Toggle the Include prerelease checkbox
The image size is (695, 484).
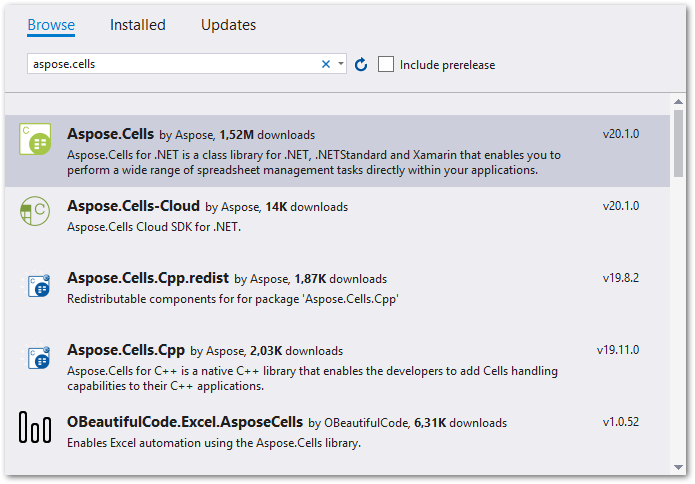pyautogui.click(x=386, y=64)
